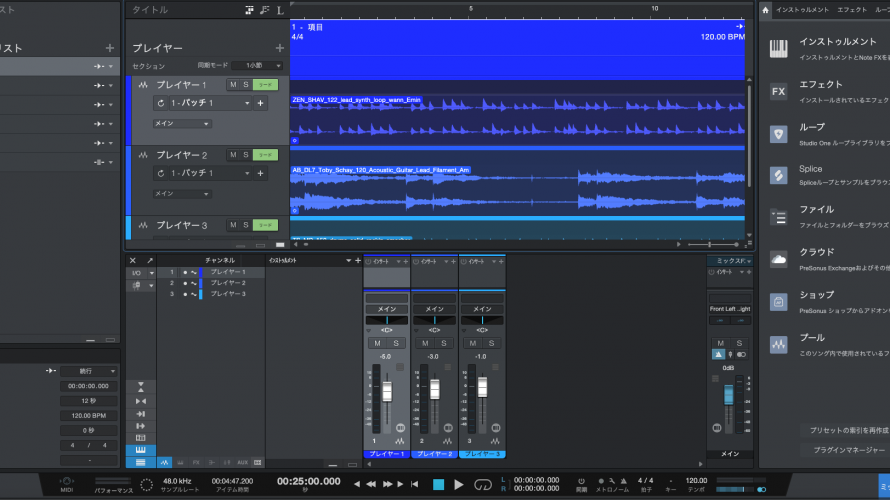This screenshot has height=500, width=890.
Task: Solo プレイヤー 2 in the player list
Action: (246, 155)
